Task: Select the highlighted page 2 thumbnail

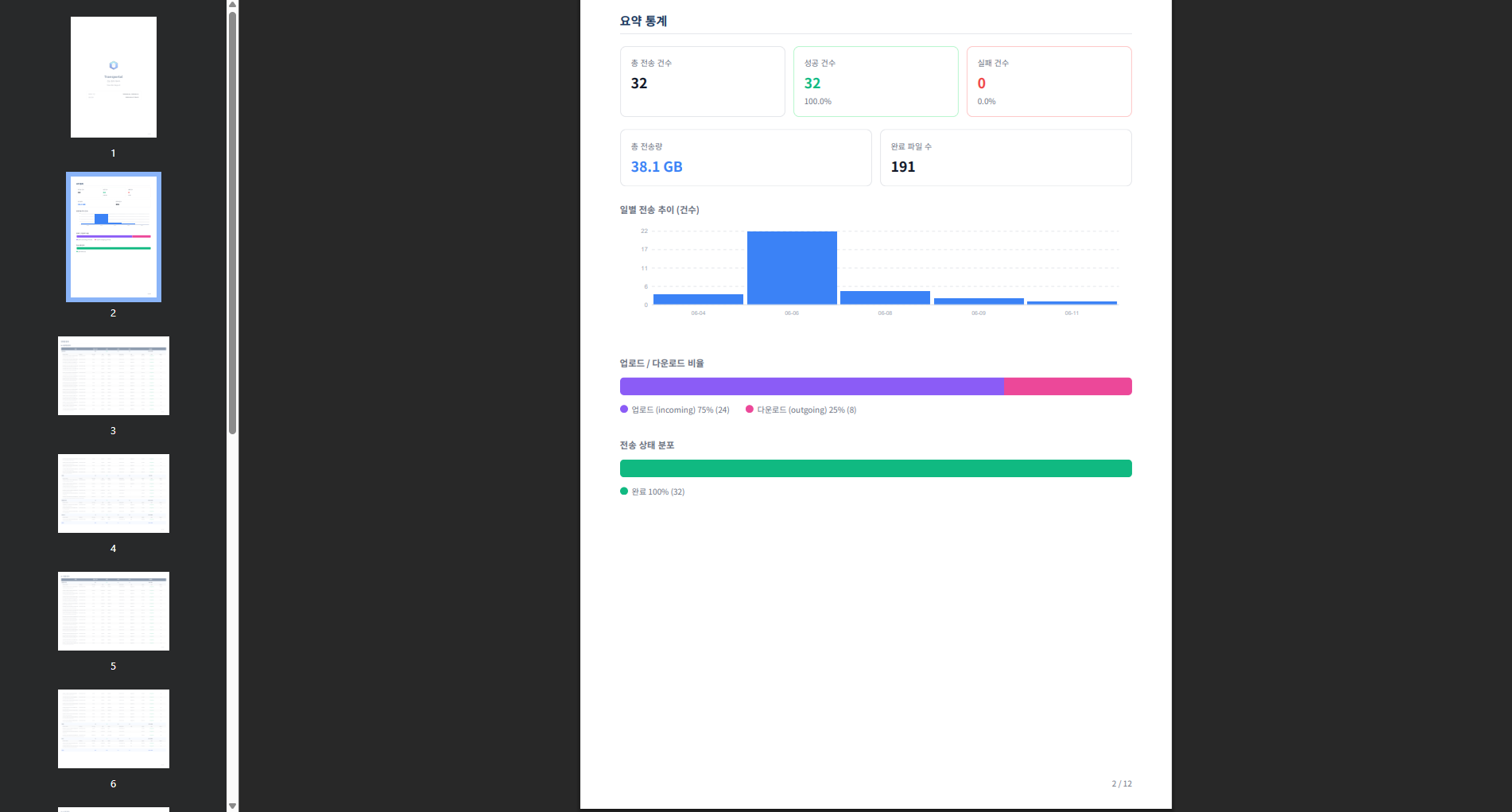Action: point(114,237)
